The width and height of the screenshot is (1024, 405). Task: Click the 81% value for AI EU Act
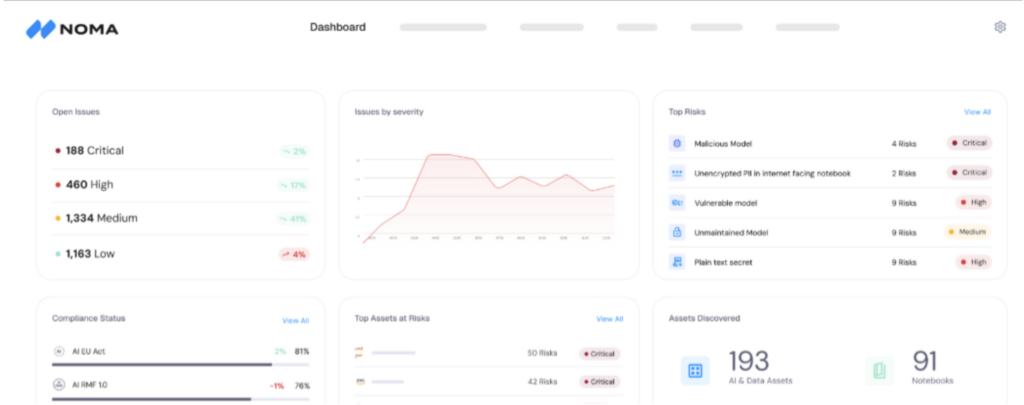point(302,351)
